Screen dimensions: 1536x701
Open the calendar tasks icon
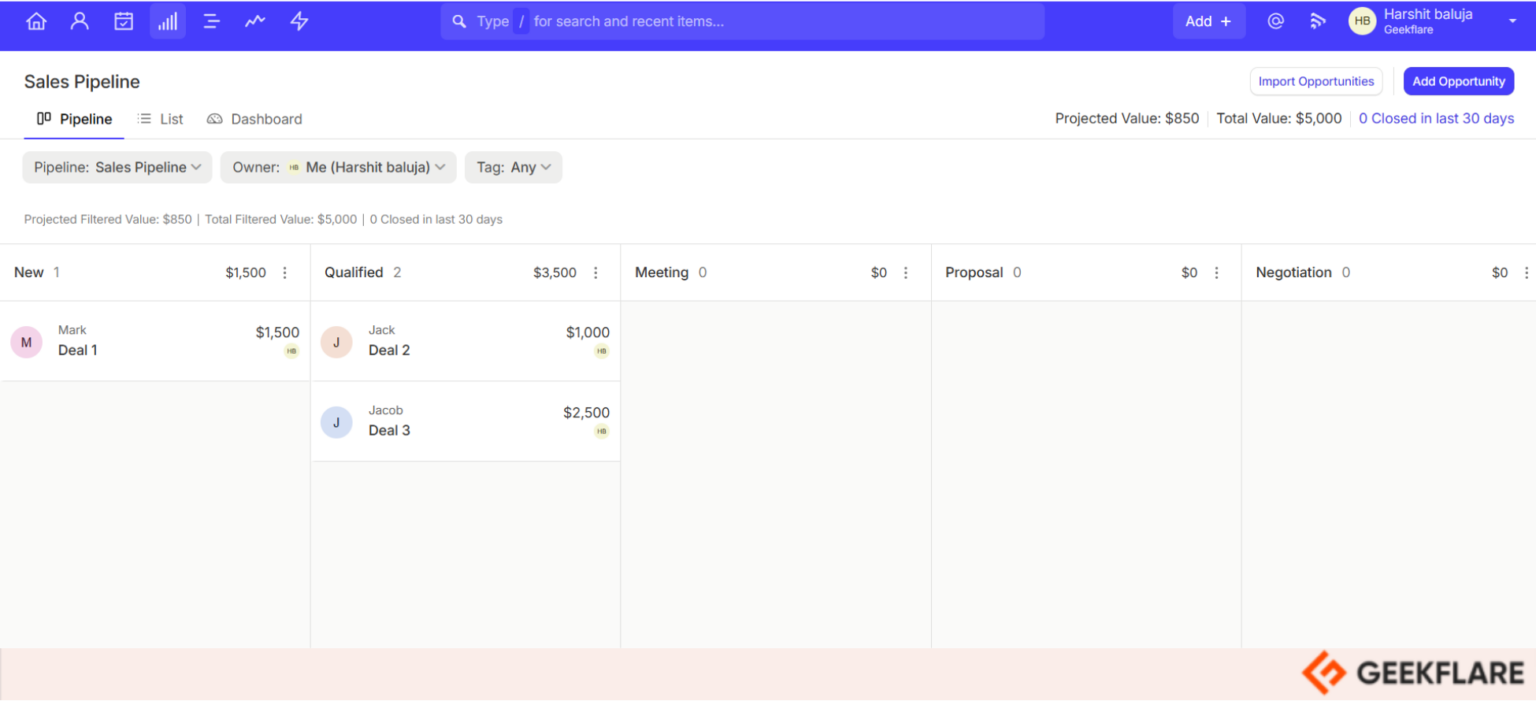[124, 21]
